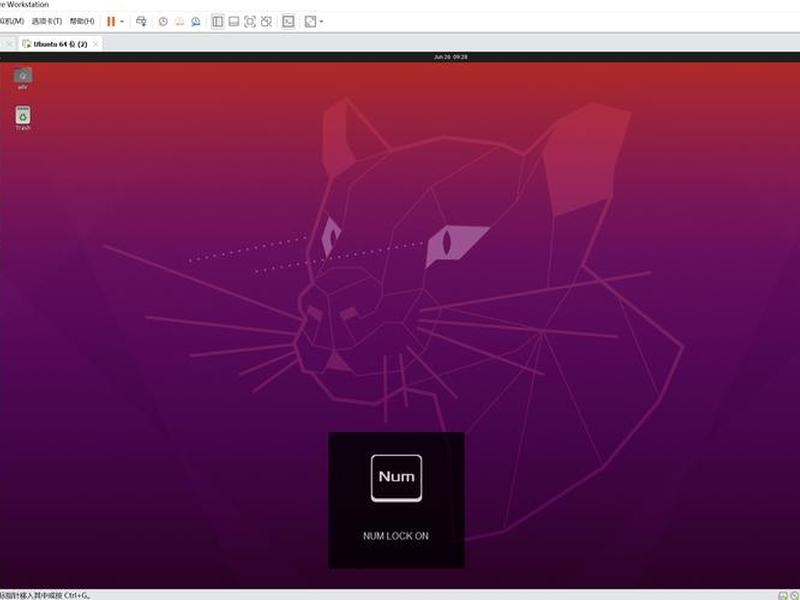Open the Trash icon on the Ubuntu desktop

[22, 118]
